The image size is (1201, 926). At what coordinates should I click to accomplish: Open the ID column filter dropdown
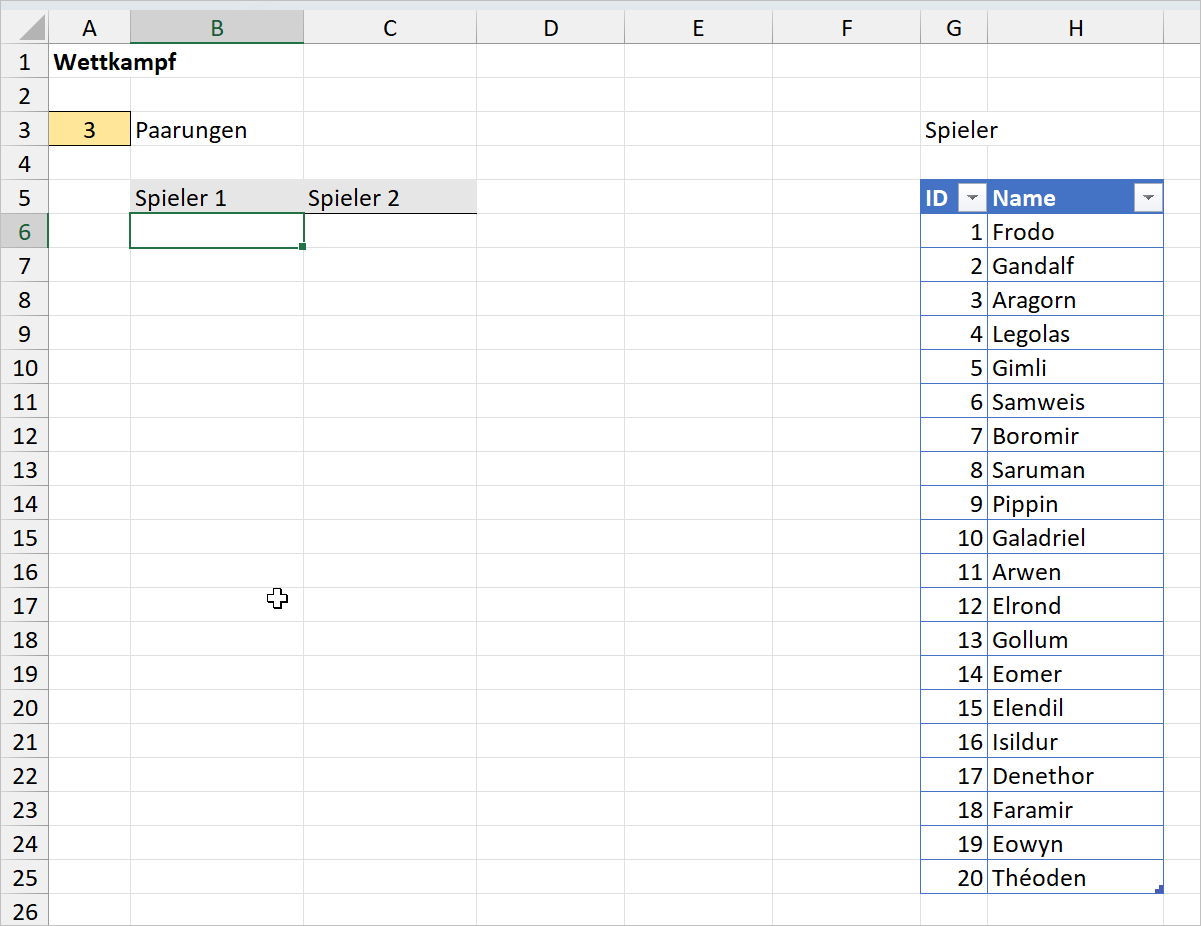pyautogui.click(x=971, y=198)
